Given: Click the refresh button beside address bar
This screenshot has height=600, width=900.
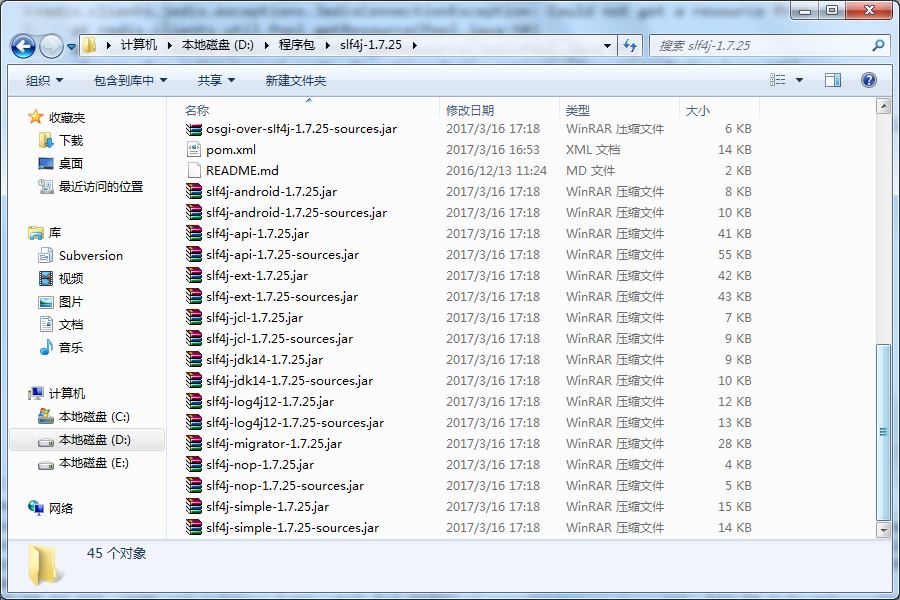Looking at the screenshot, I should 630,45.
